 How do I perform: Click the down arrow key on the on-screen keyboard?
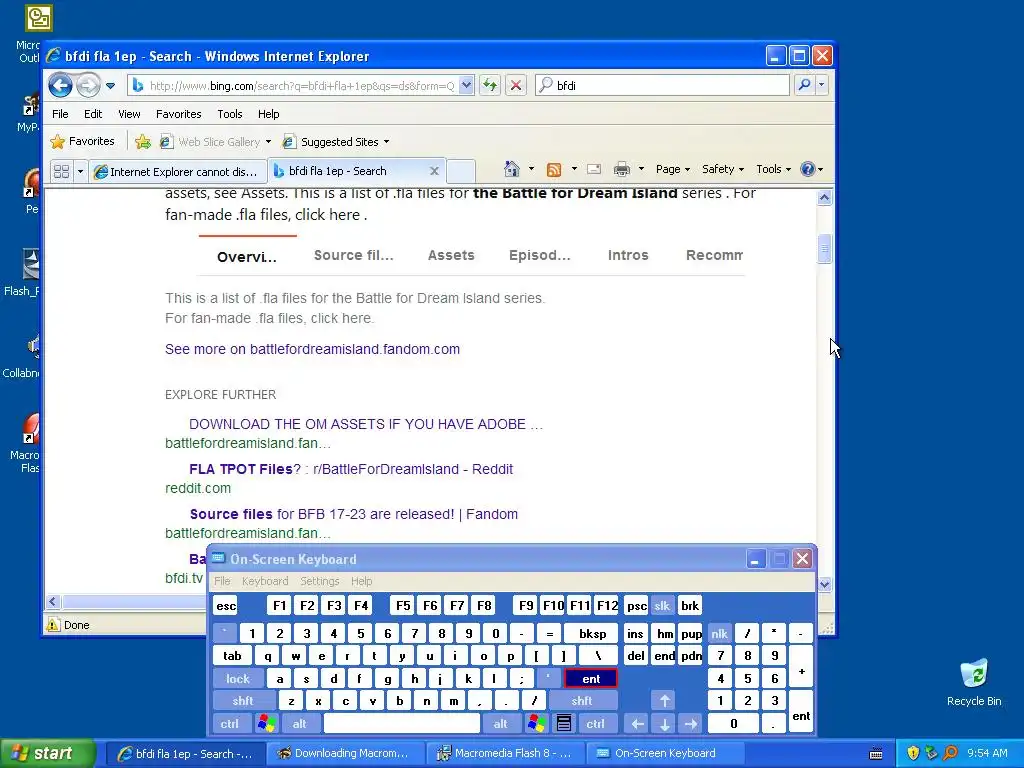(664, 724)
